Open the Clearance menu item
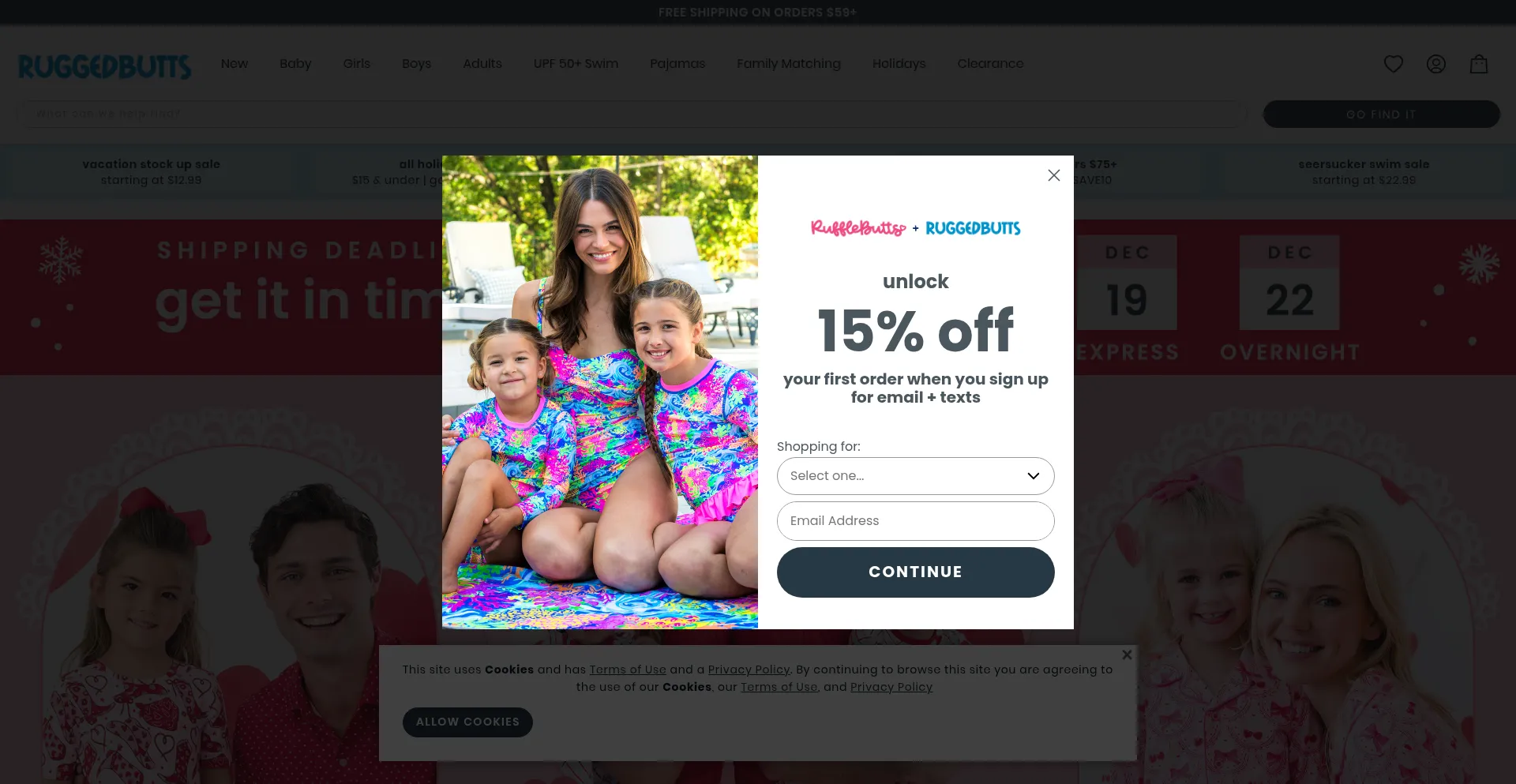Viewport: 1516px width, 784px height. (x=990, y=63)
